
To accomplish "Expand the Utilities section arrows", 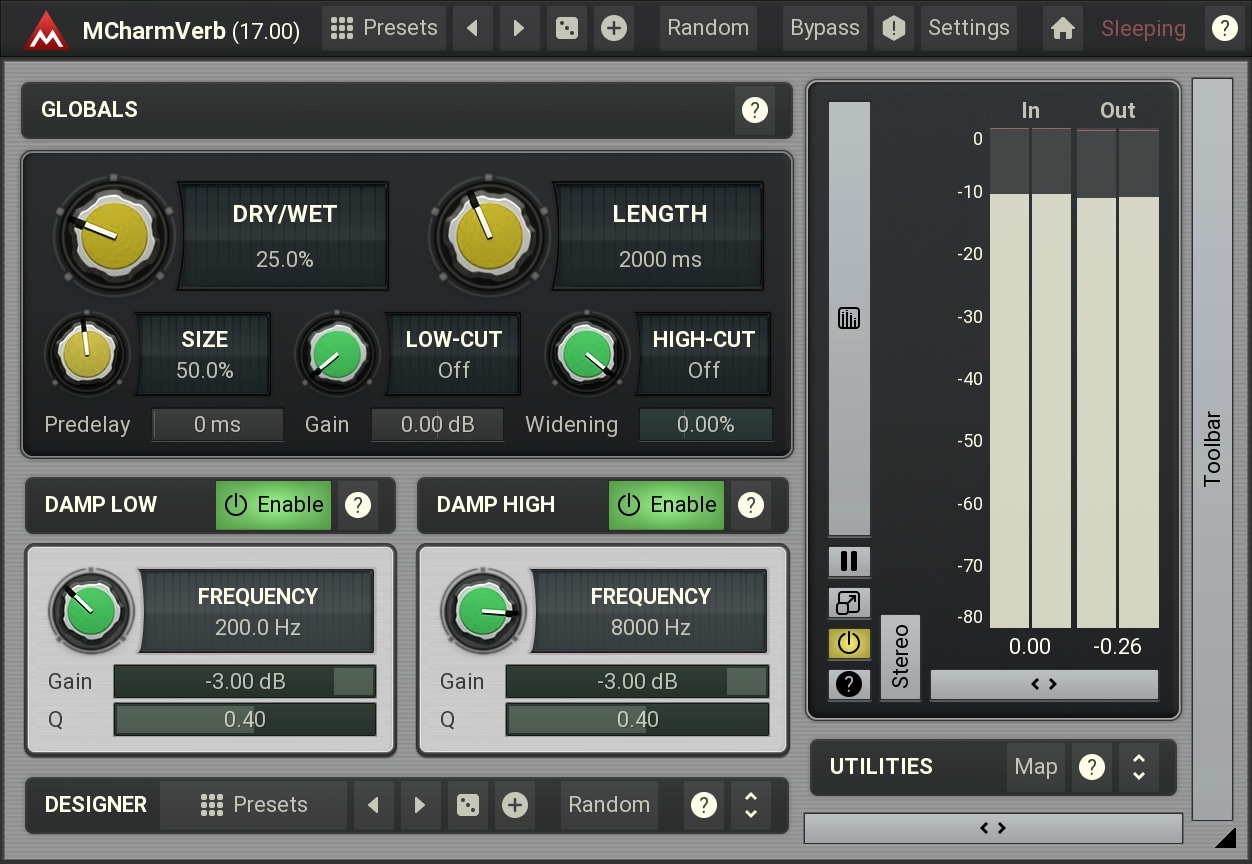I will pos(1138,767).
